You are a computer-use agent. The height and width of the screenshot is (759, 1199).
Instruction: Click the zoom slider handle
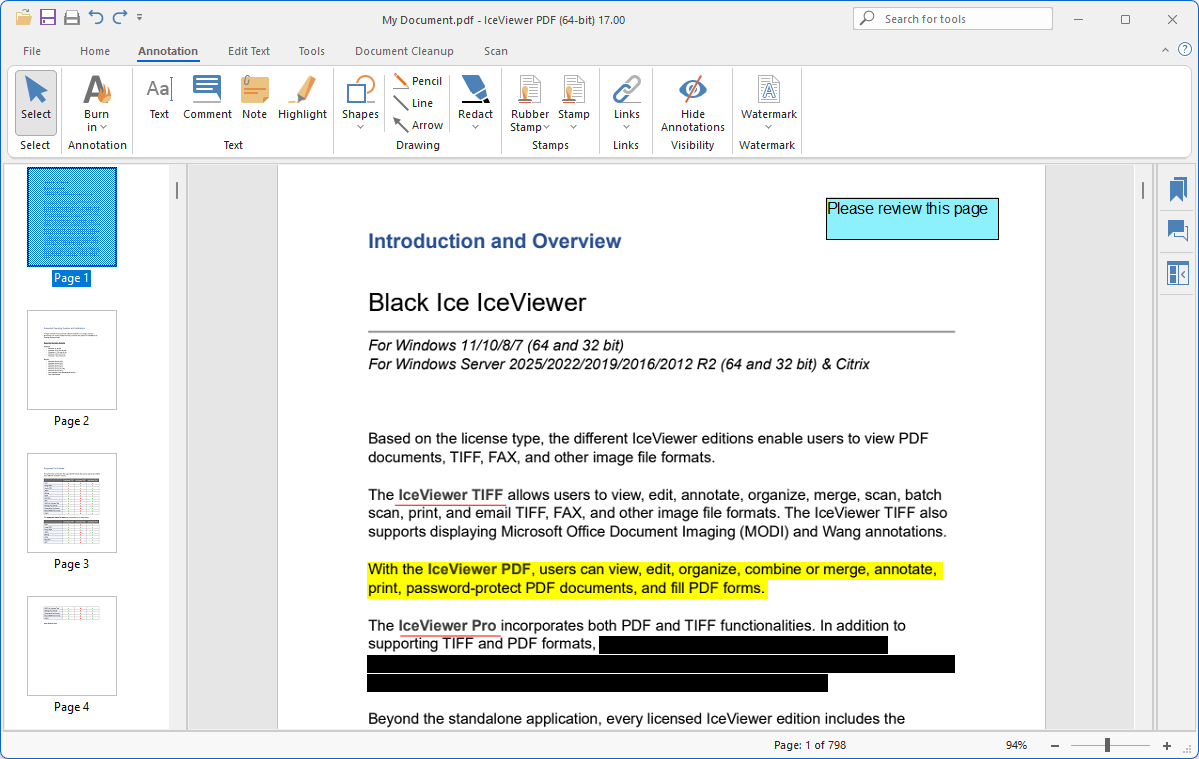coord(1107,745)
